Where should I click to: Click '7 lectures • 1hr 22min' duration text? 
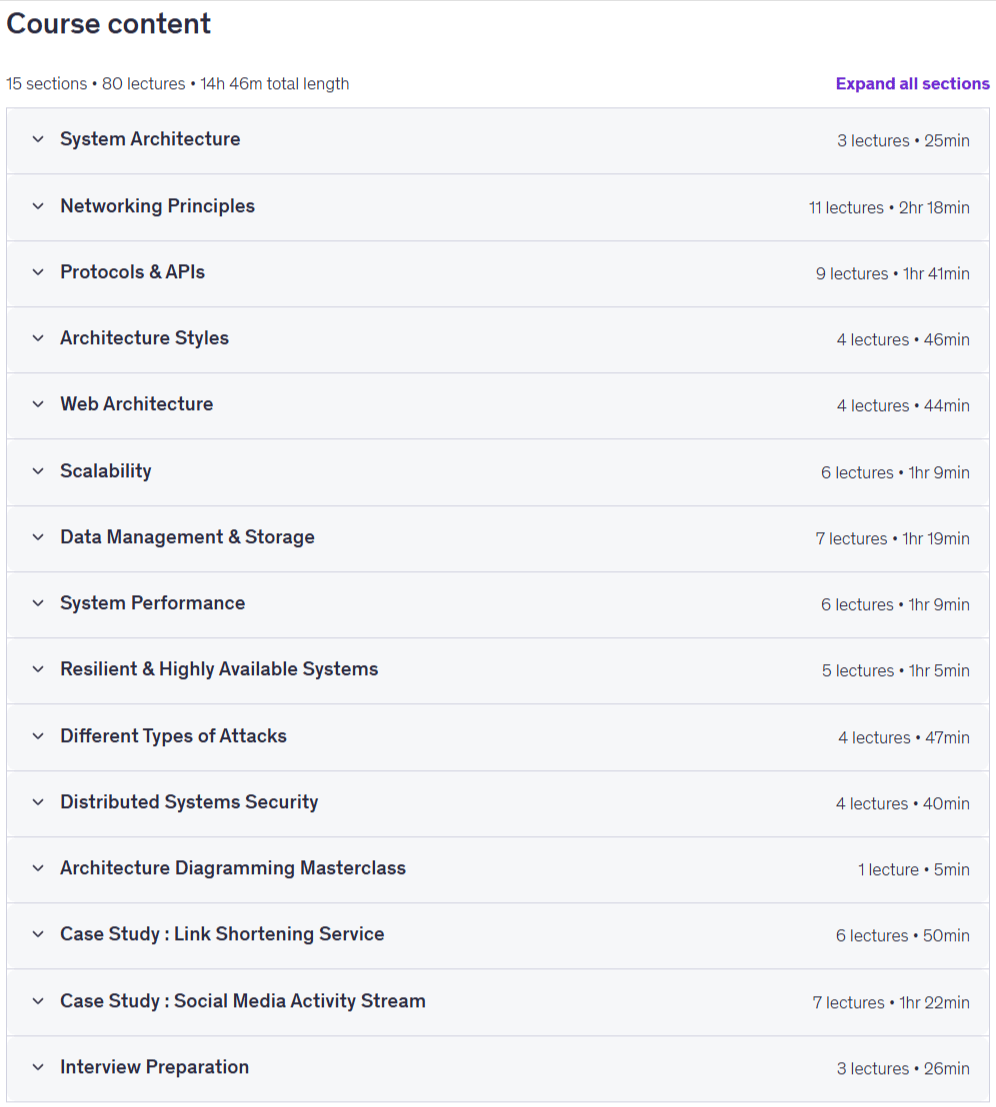point(892,1003)
